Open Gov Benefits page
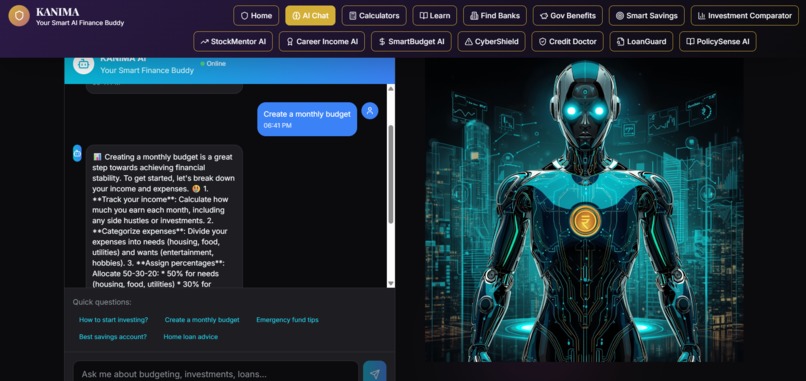The height and width of the screenshot is (381, 806). [x=567, y=15]
